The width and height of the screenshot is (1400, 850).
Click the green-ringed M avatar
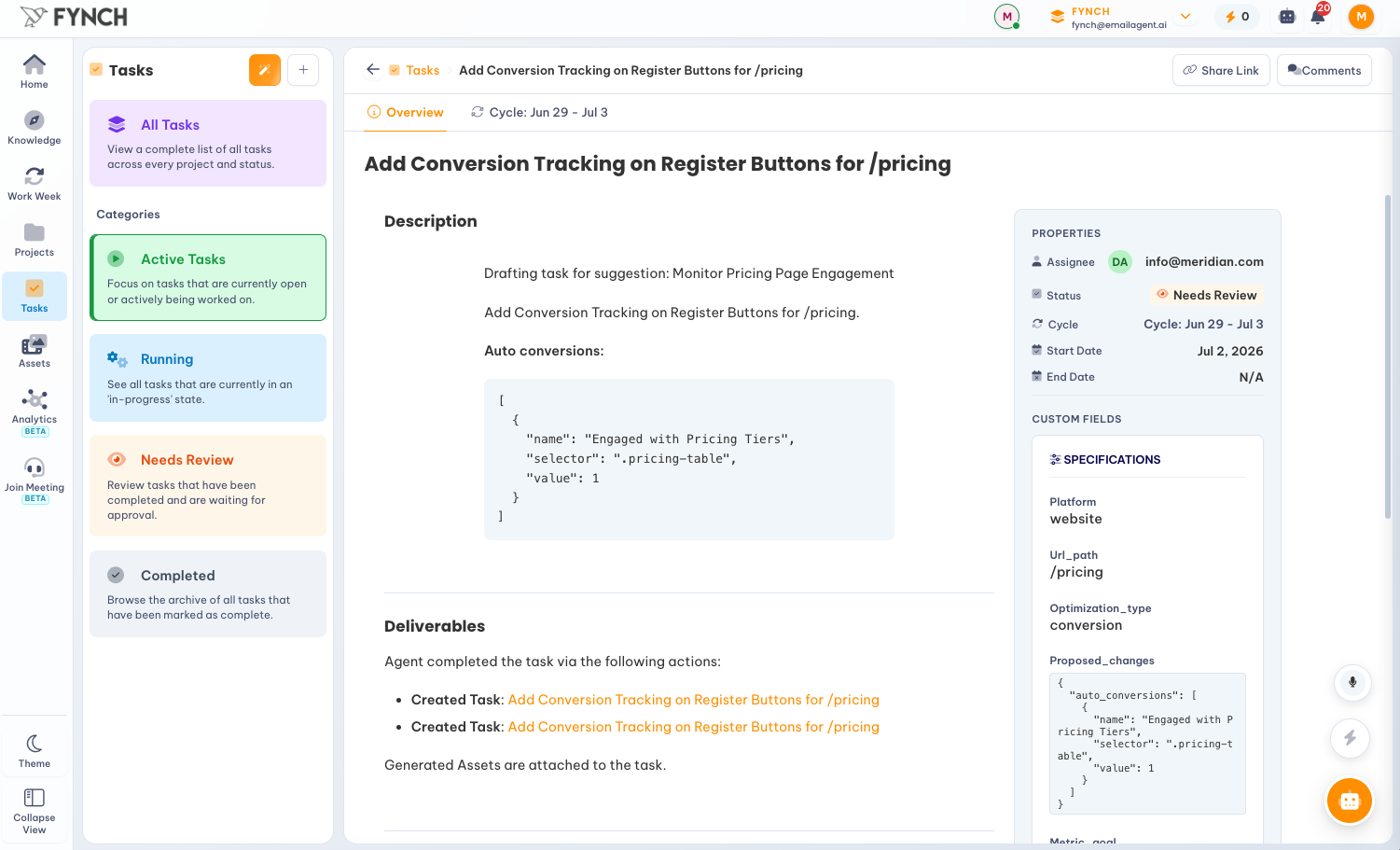(x=1006, y=16)
